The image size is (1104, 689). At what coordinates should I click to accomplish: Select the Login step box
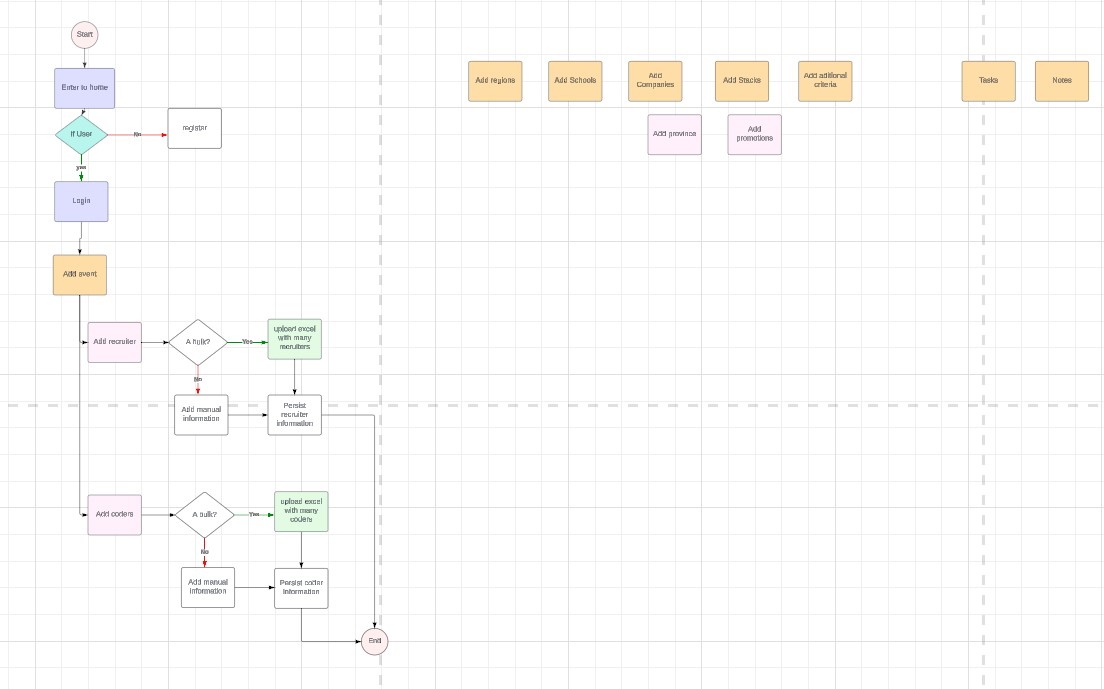coord(81,201)
